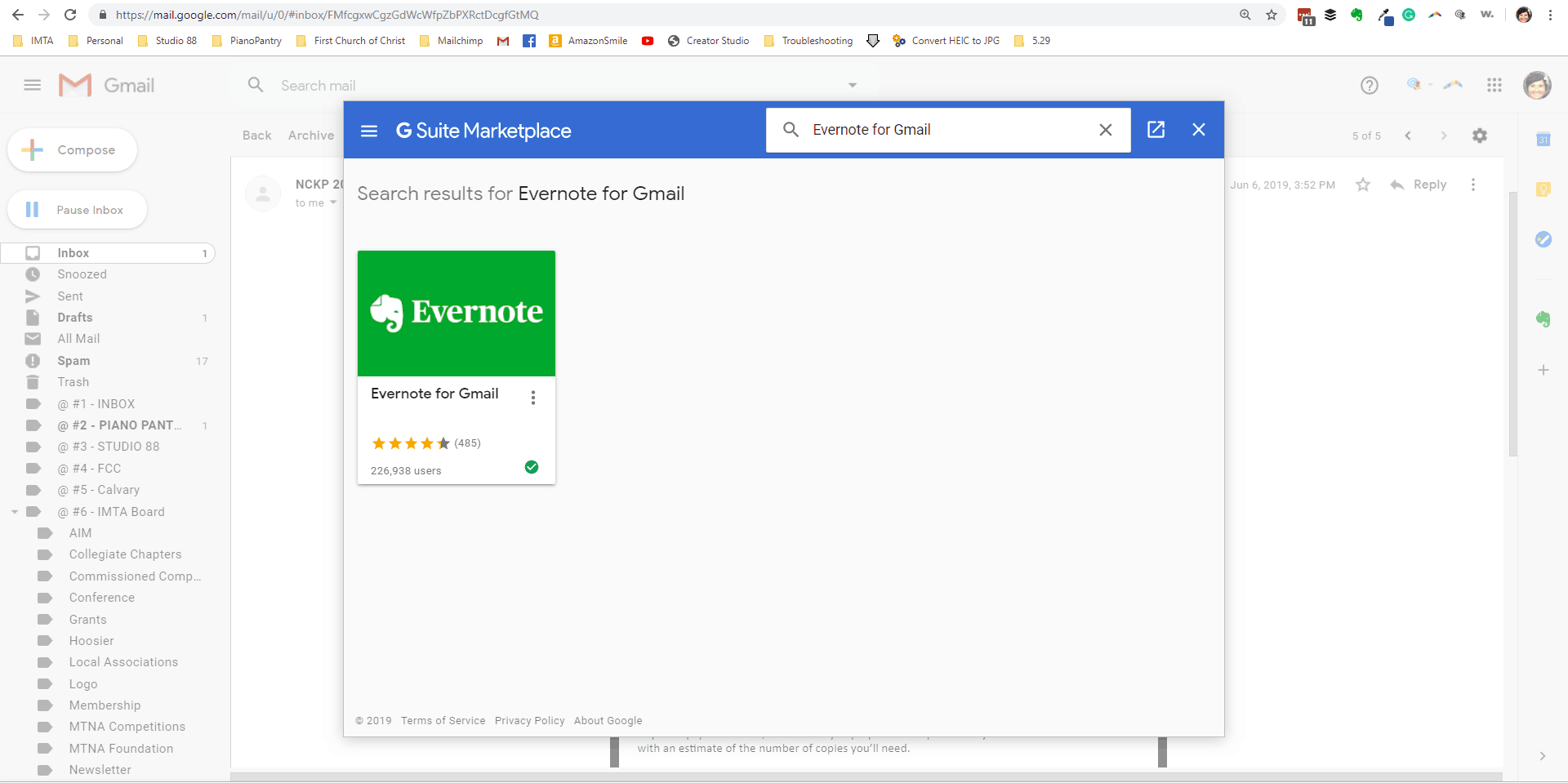
Task: Click the Marketplace search magnifier icon
Action: coord(791,130)
